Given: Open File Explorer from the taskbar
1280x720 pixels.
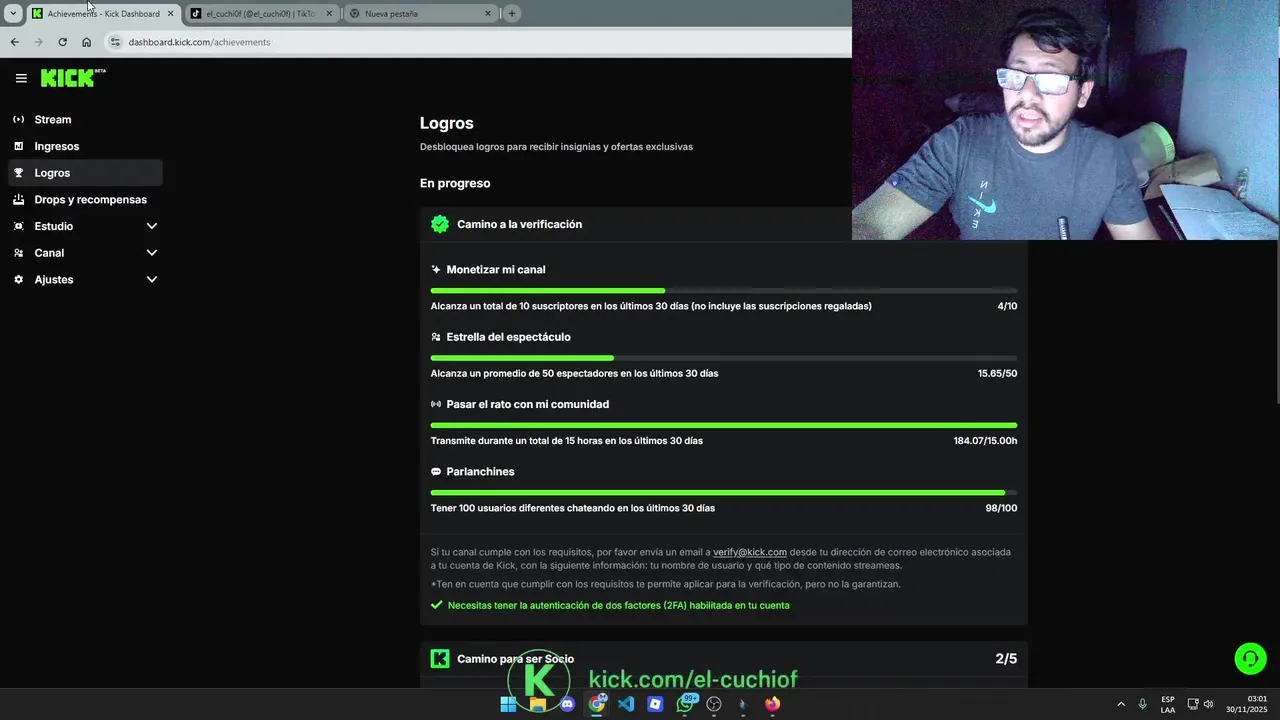Looking at the screenshot, I should coord(538,704).
